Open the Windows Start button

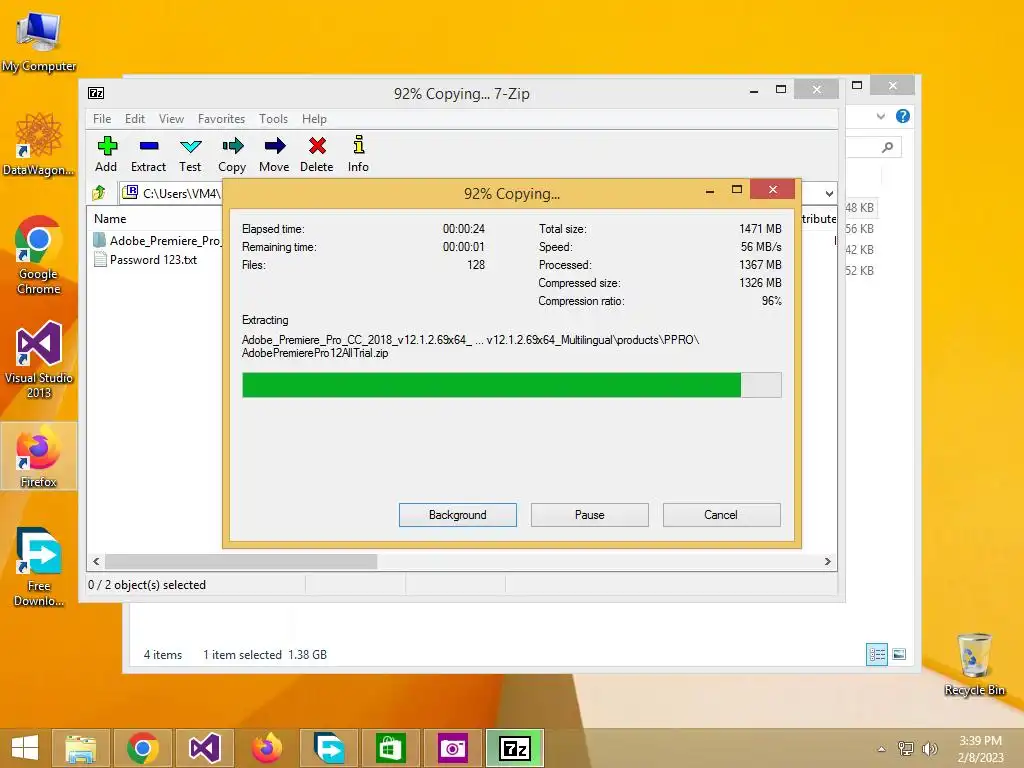coord(25,748)
